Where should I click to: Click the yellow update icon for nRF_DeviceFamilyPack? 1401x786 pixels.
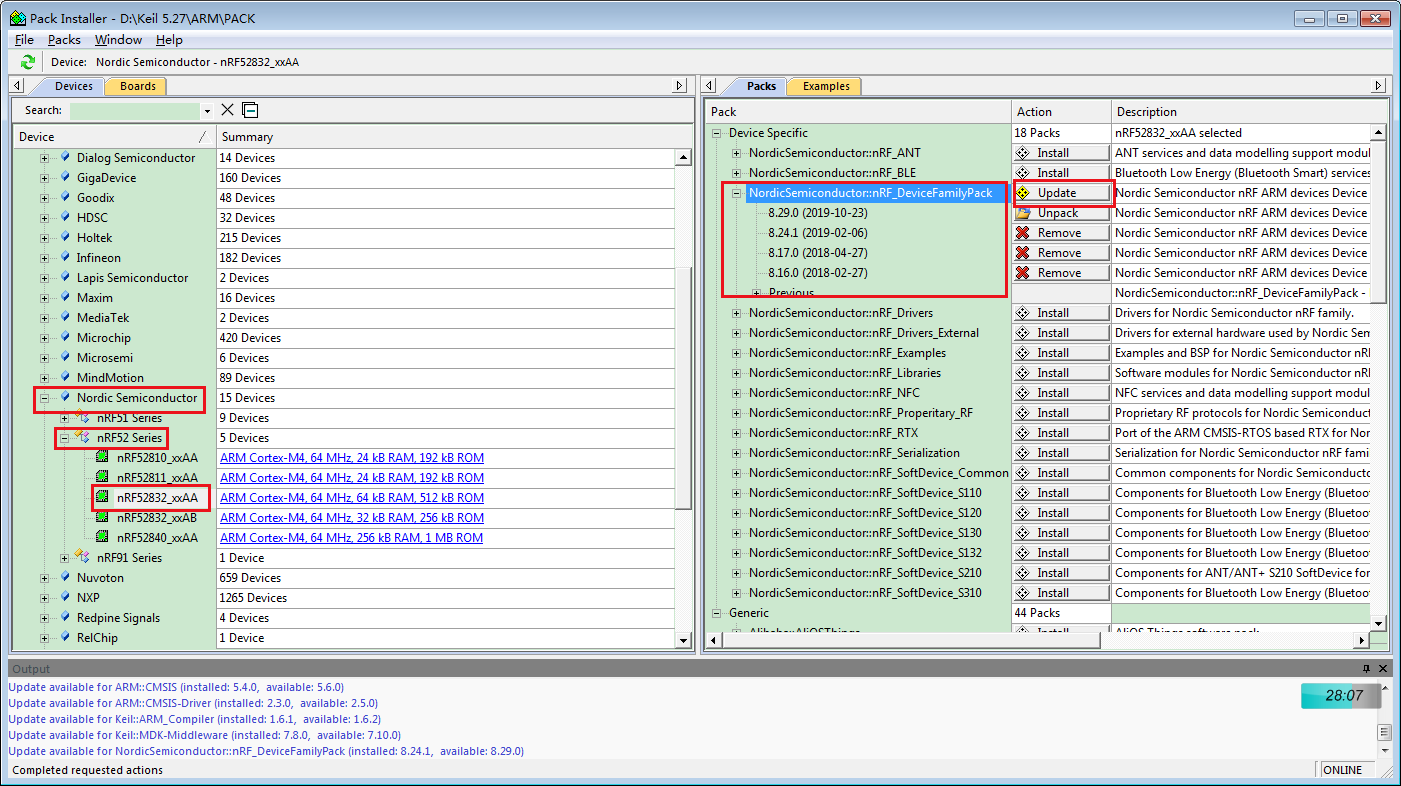pos(1023,193)
